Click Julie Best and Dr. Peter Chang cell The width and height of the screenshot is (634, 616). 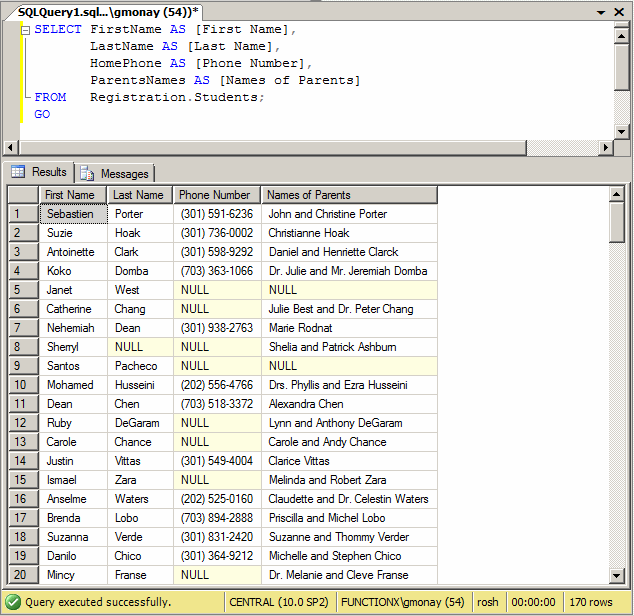click(x=349, y=309)
